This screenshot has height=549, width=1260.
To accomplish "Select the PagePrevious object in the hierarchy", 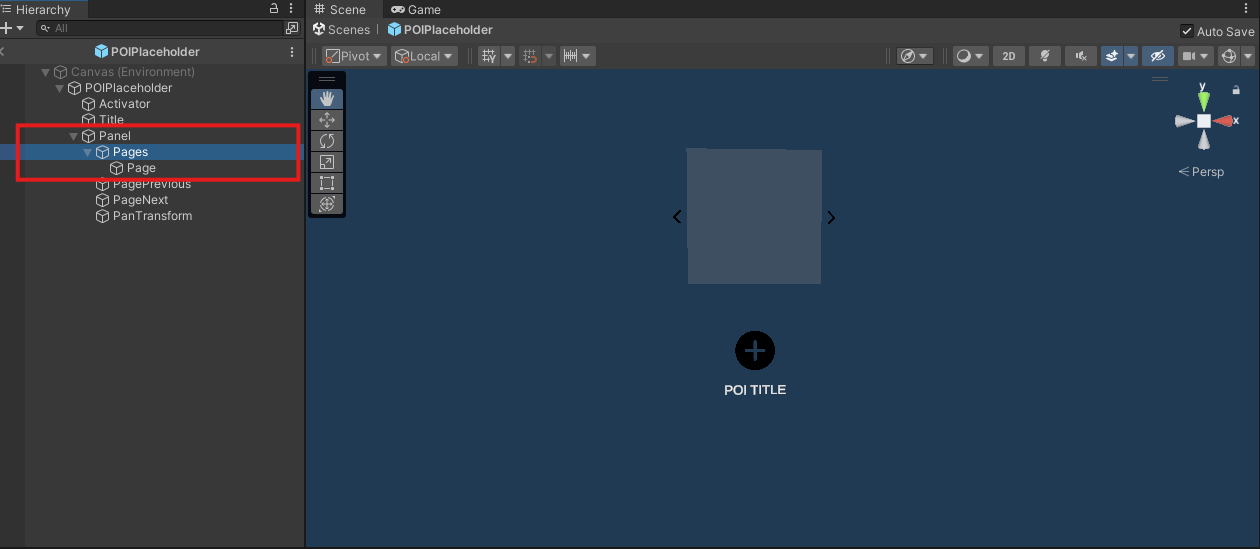I will (143, 184).
